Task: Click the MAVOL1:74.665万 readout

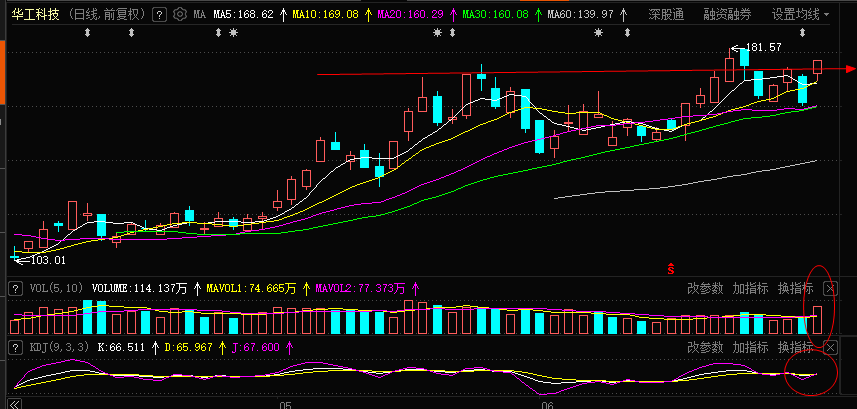Action: [251, 288]
